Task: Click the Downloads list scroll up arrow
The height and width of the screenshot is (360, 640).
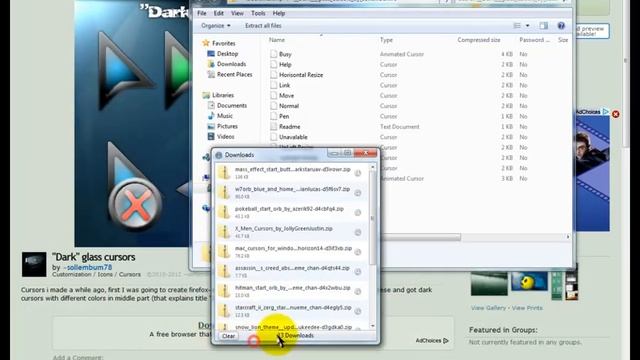Action: click(372, 167)
